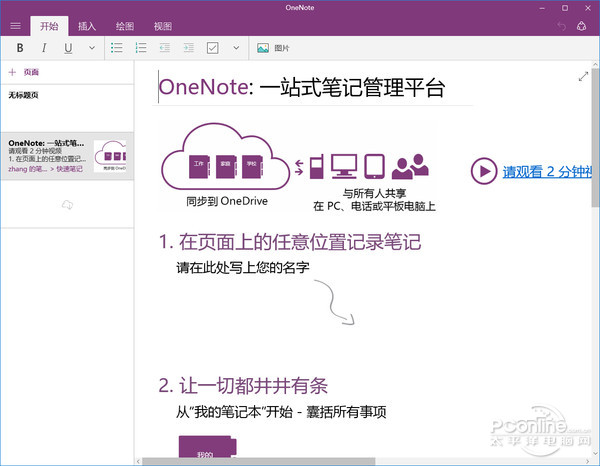Open the 插入 tab
Viewport: 600px width, 466px height.
(87, 26)
